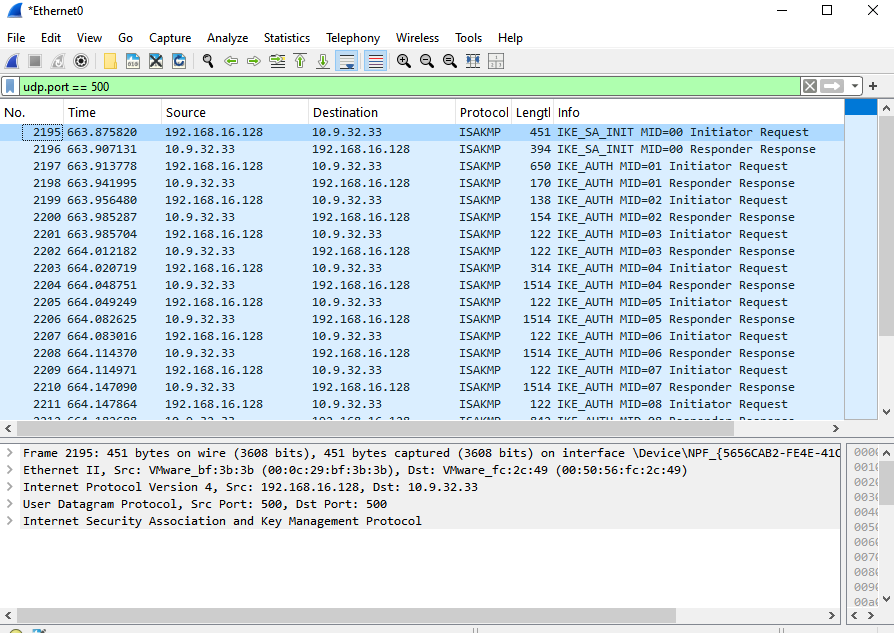Open the Help menu
This screenshot has width=894, height=633.
click(x=510, y=38)
